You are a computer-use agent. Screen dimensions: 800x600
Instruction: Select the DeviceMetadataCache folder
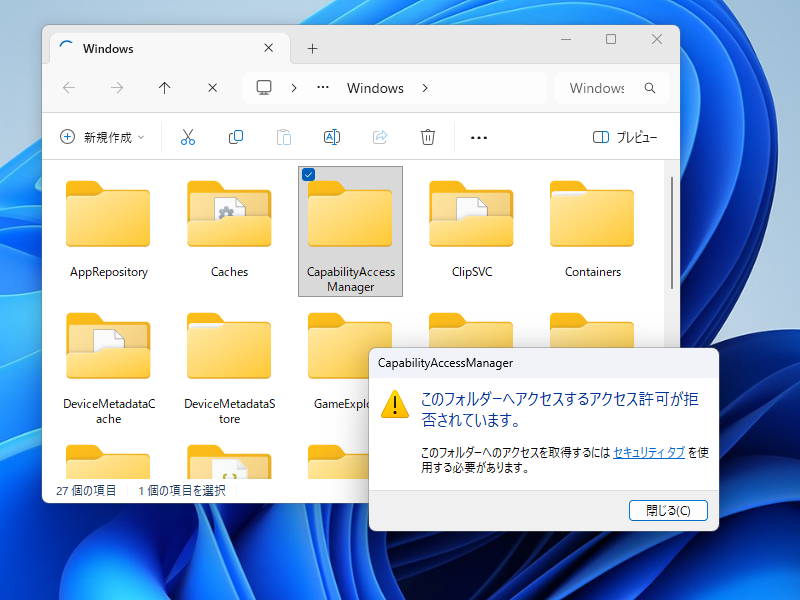(x=108, y=368)
